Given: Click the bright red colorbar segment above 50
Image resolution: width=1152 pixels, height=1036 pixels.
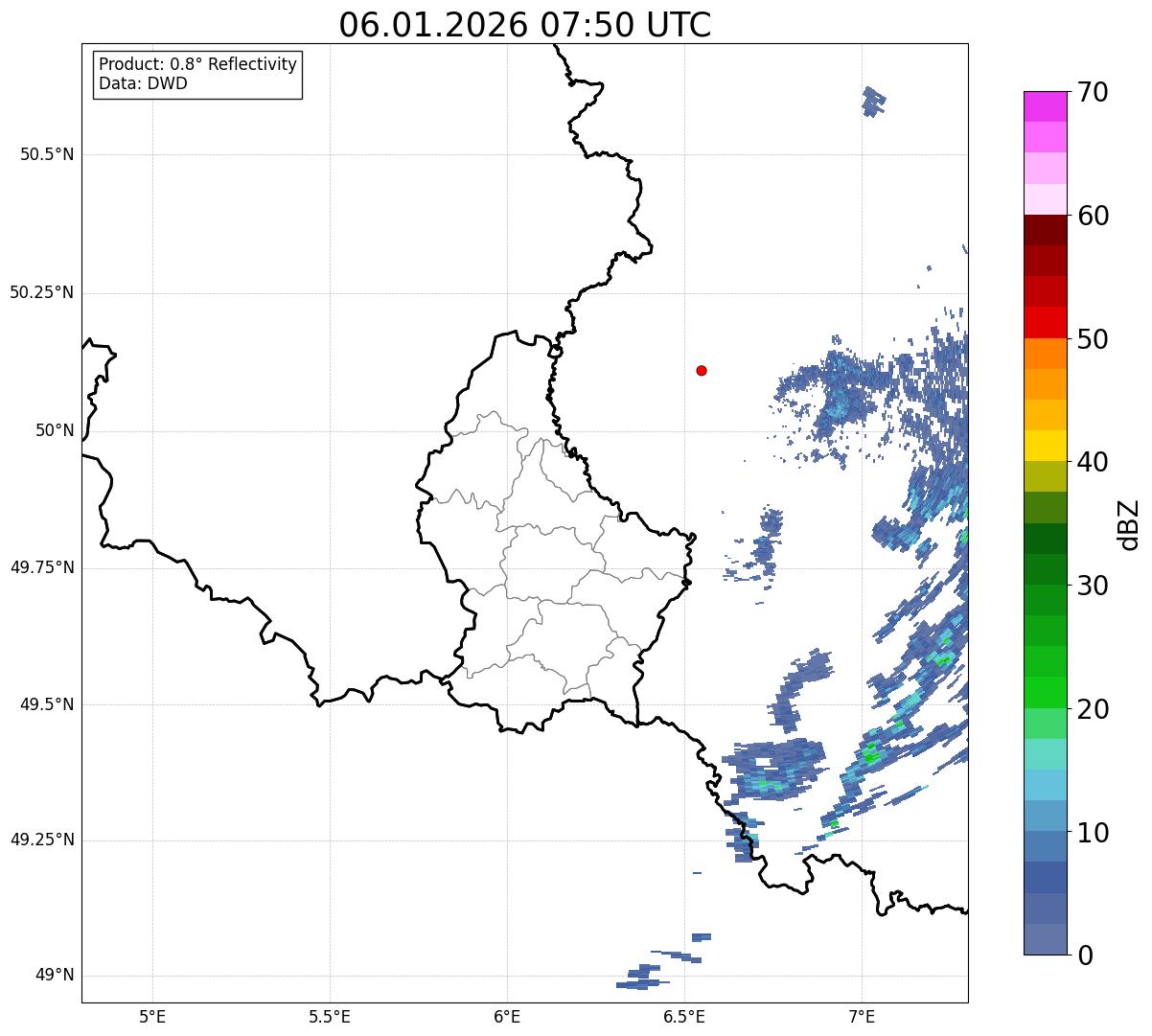Looking at the screenshot, I should (1045, 323).
